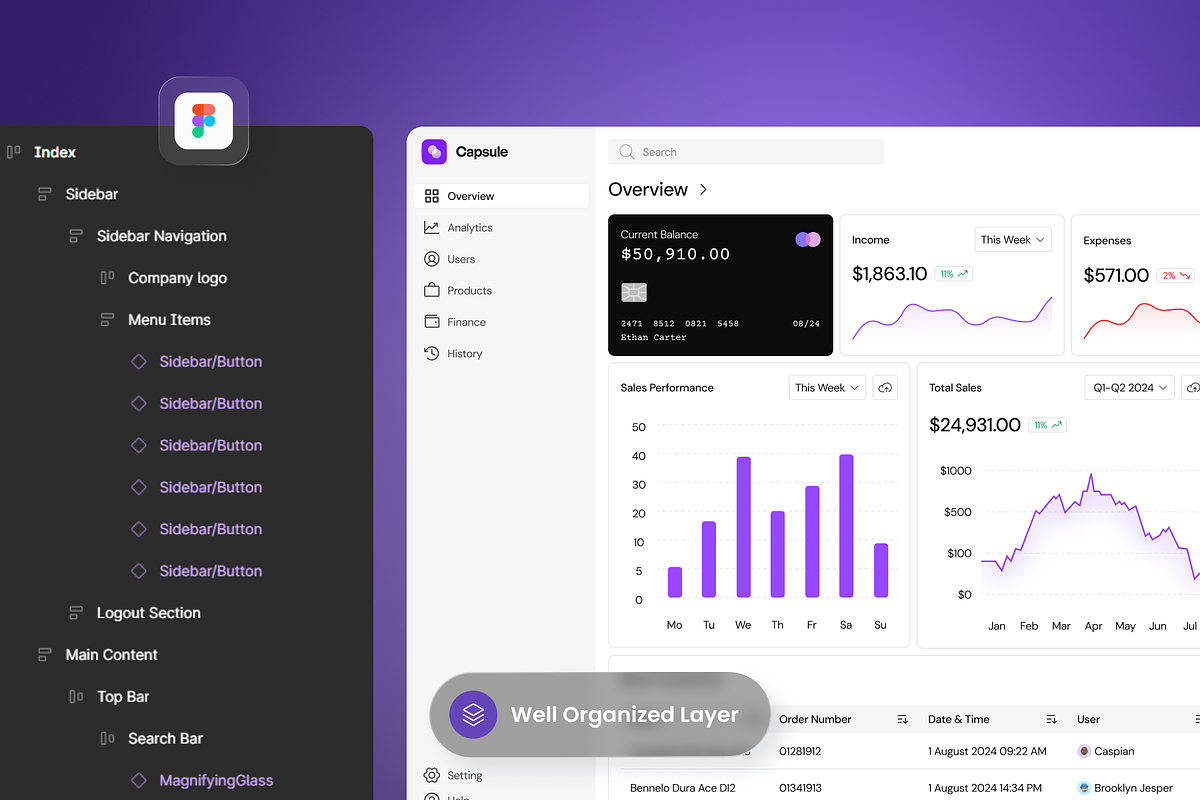Click the Expenses 2% decrease badge
The height and width of the screenshot is (800, 1200).
point(1176,275)
